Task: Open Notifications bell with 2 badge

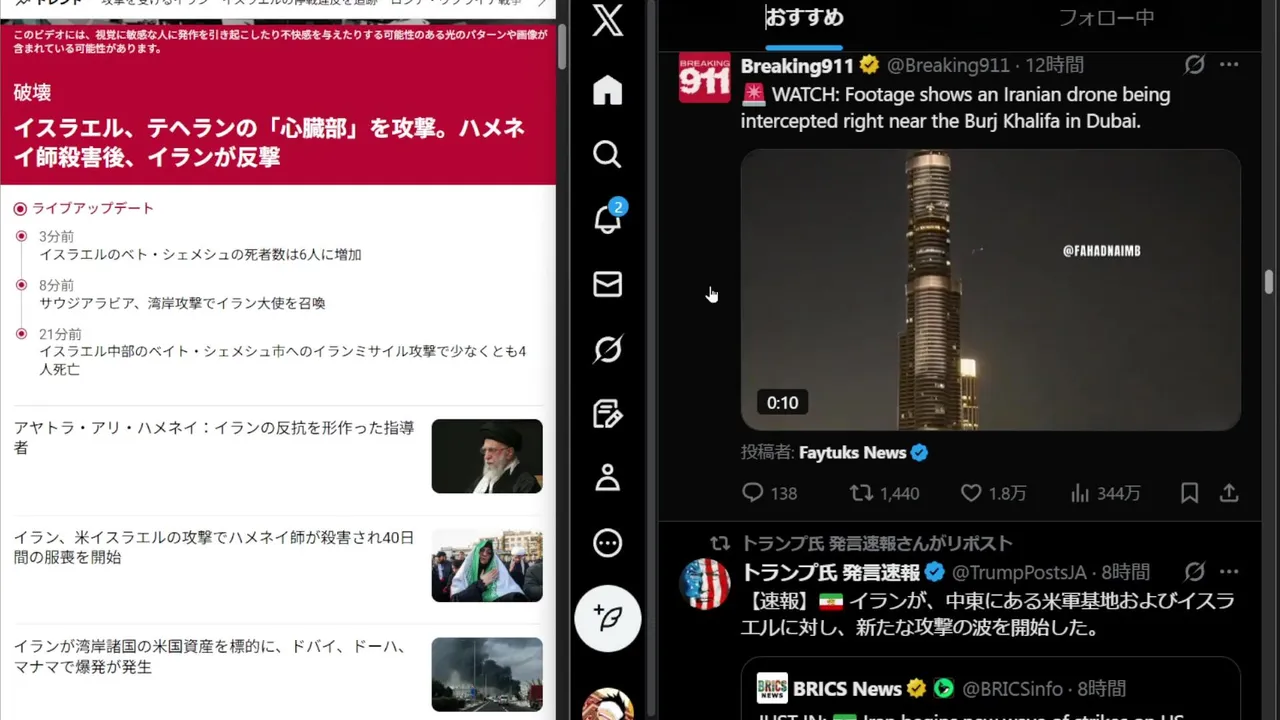Action: [x=608, y=218]
